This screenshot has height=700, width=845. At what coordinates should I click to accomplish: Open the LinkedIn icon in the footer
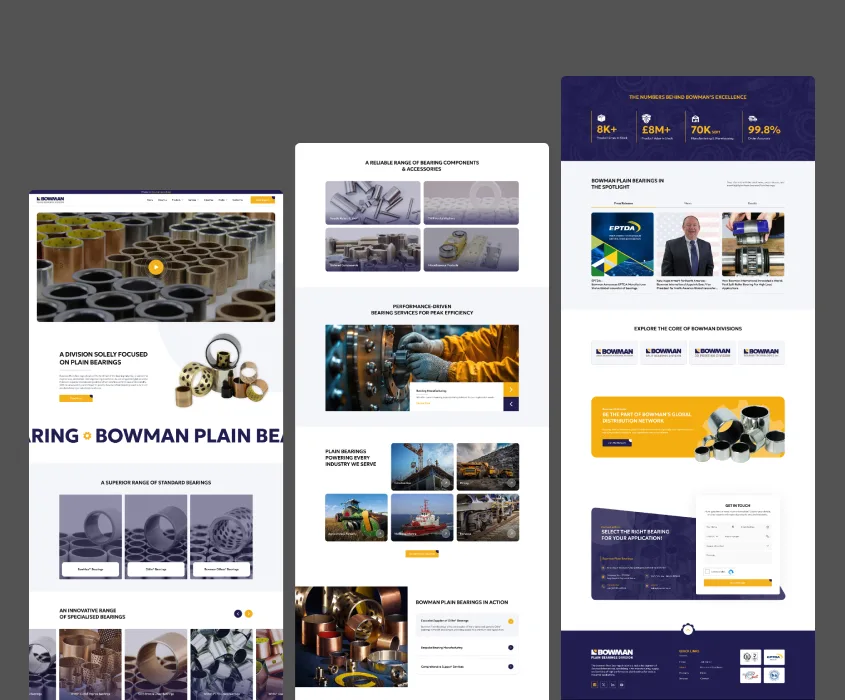[613, 684]
